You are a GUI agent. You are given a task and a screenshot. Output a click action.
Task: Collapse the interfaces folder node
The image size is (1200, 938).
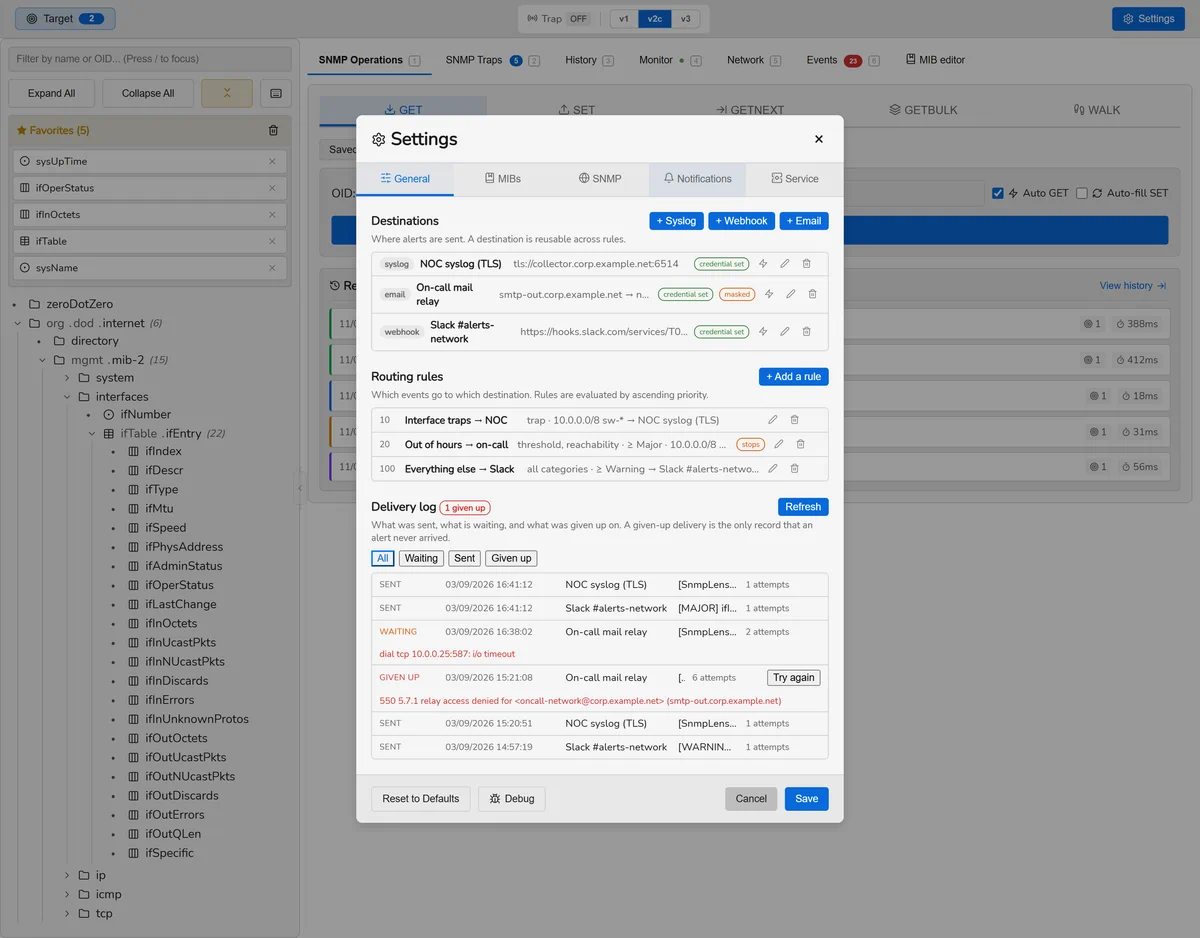[x=66, y=397]
